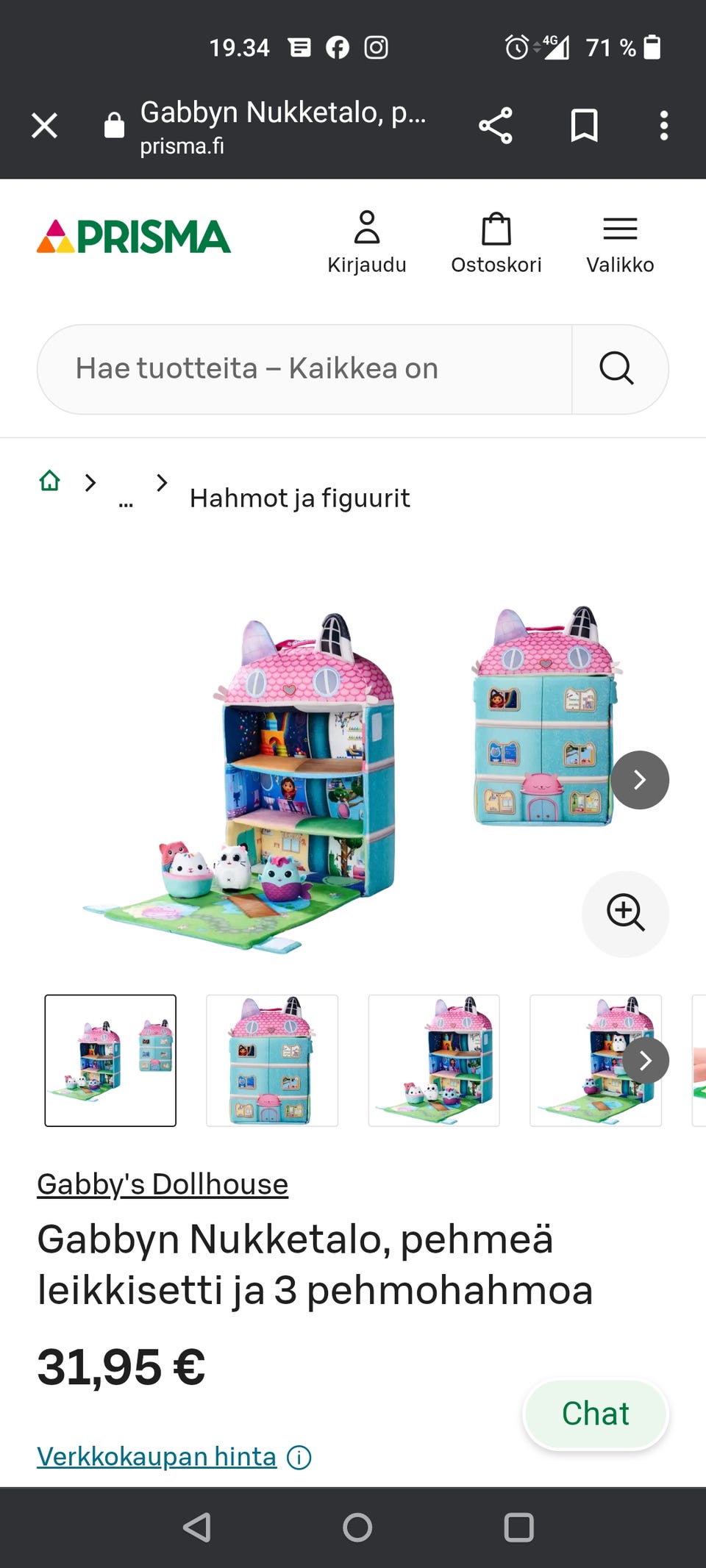This screenshot has width=706, height=1568.
Task: Advance thumbnail carousel with arrow
Action: tap(646, 1060)
